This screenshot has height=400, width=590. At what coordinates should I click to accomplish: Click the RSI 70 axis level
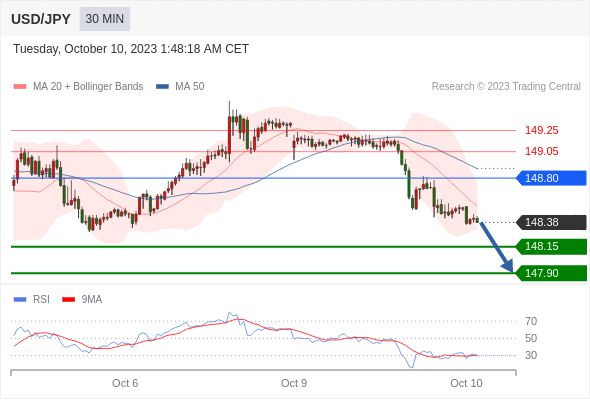[531, 321]
